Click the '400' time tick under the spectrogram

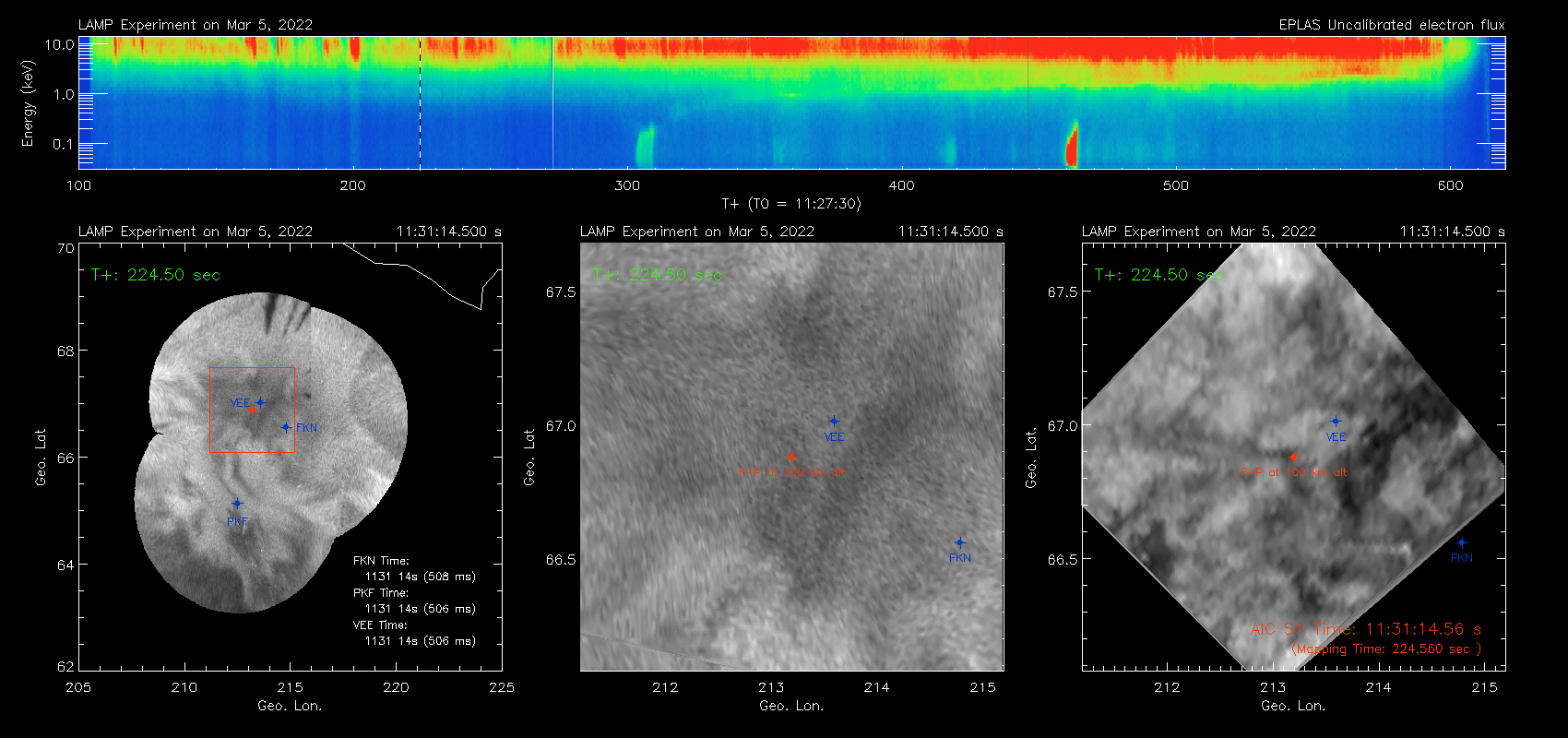[x=901, y=185]
